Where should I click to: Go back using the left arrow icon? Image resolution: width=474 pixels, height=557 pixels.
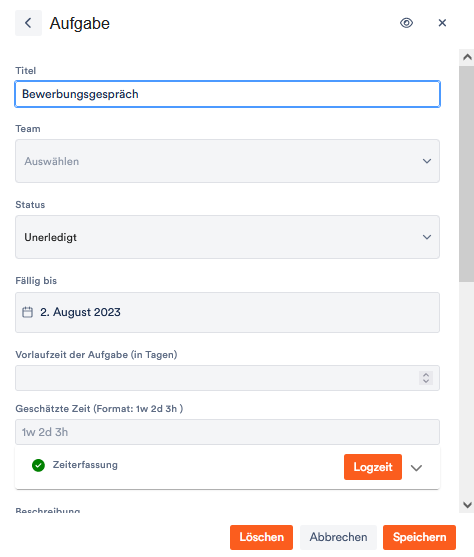click(28, 23)
